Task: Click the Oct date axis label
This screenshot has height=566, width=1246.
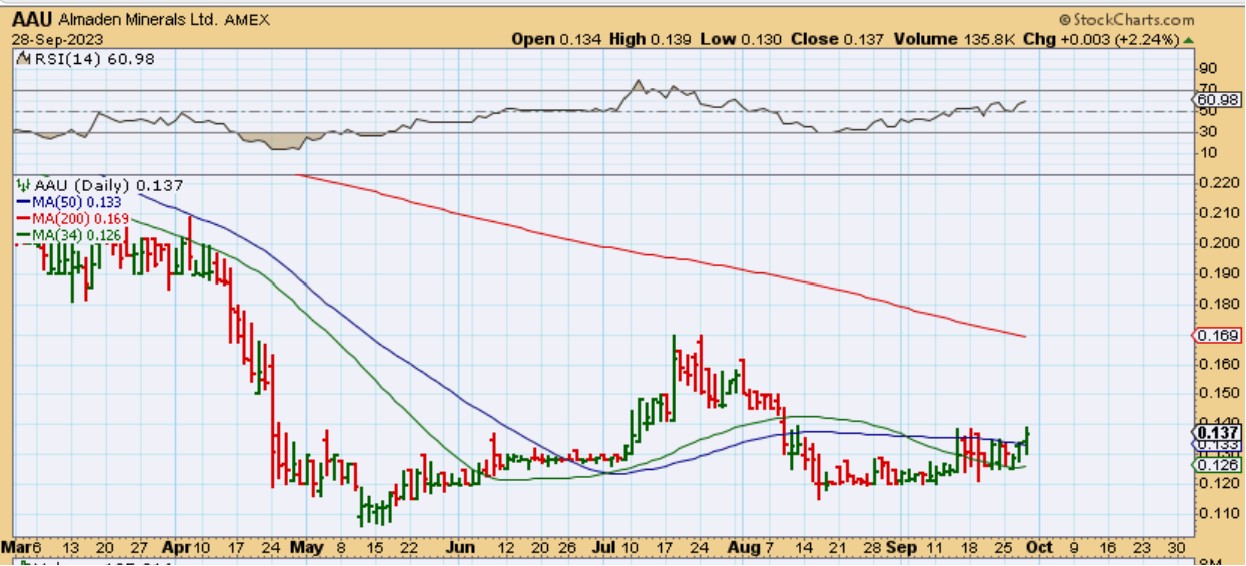Action: [1038, 548]
